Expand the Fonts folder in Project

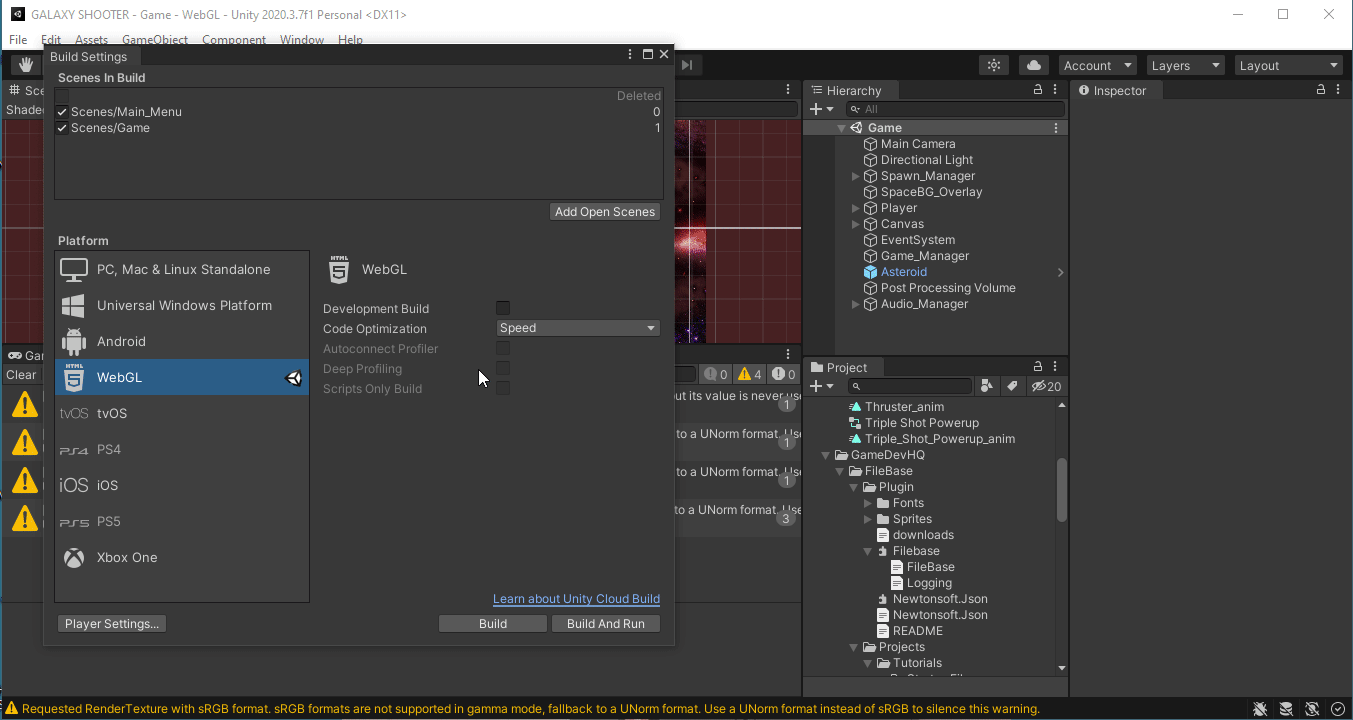[x=868, y=503]
